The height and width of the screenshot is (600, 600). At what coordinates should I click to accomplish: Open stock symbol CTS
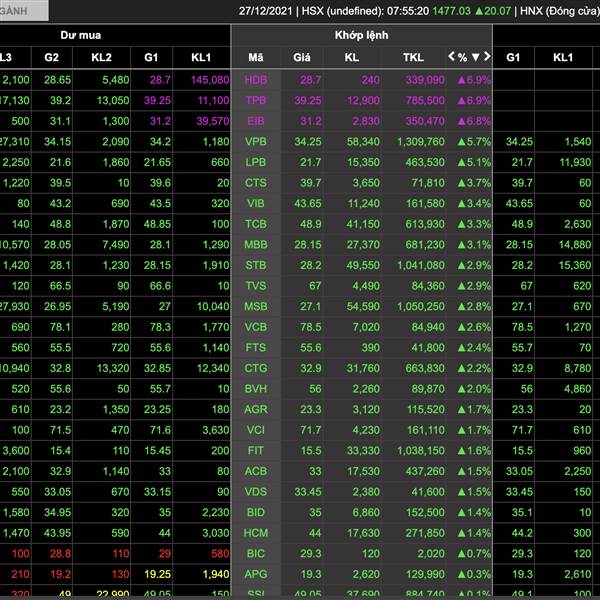point(256,183)
